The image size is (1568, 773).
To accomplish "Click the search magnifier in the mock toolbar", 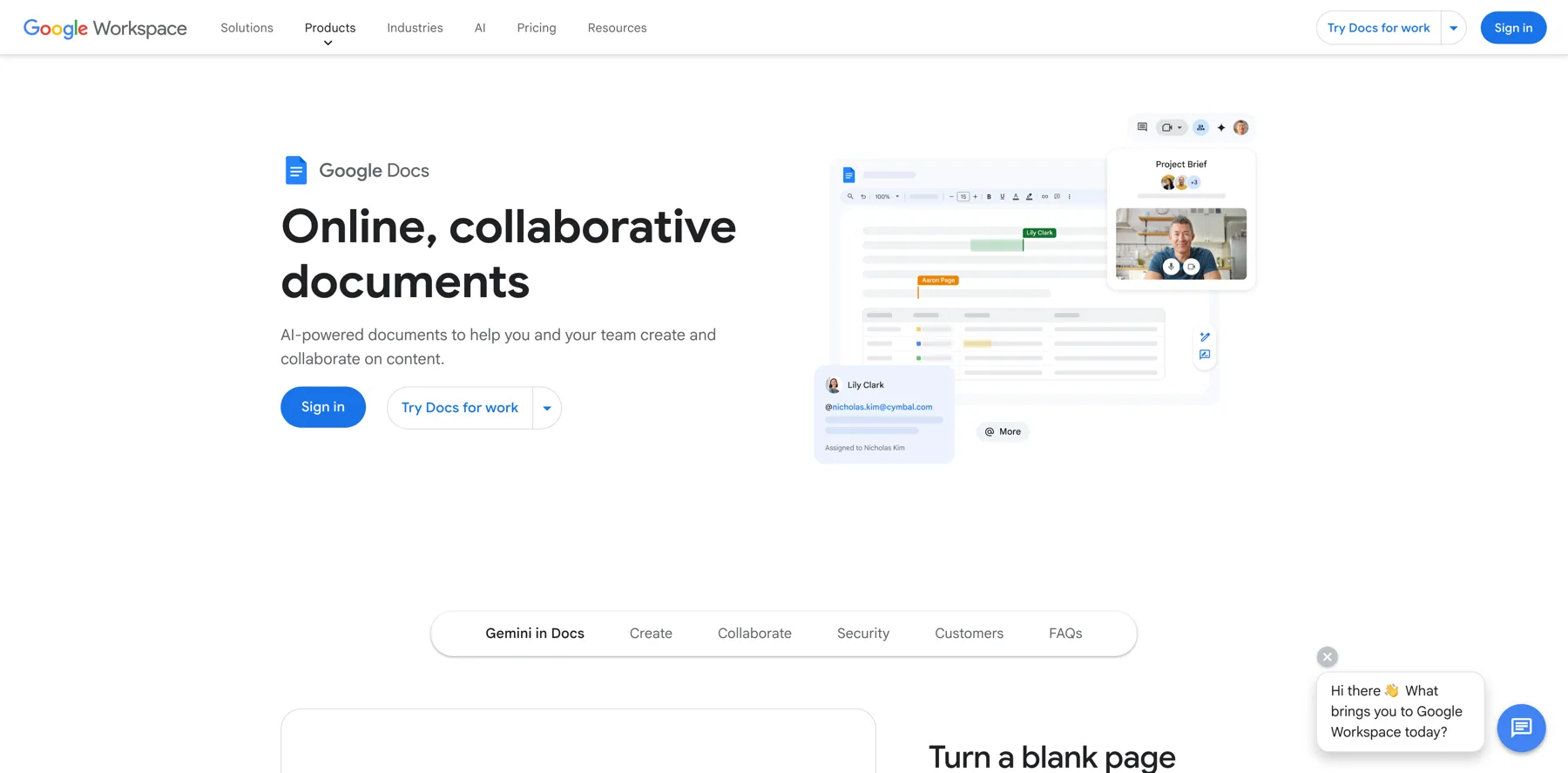I will coord(850,197).
